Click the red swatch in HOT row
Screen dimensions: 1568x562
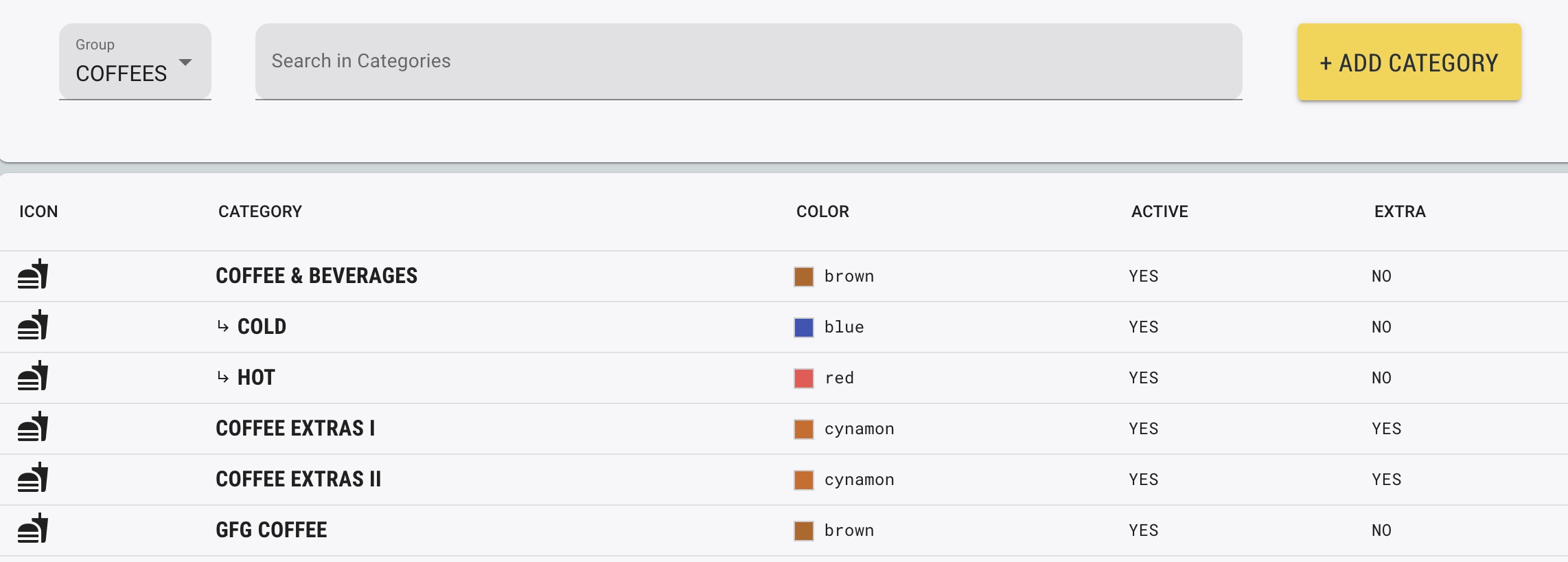point(804,379)
